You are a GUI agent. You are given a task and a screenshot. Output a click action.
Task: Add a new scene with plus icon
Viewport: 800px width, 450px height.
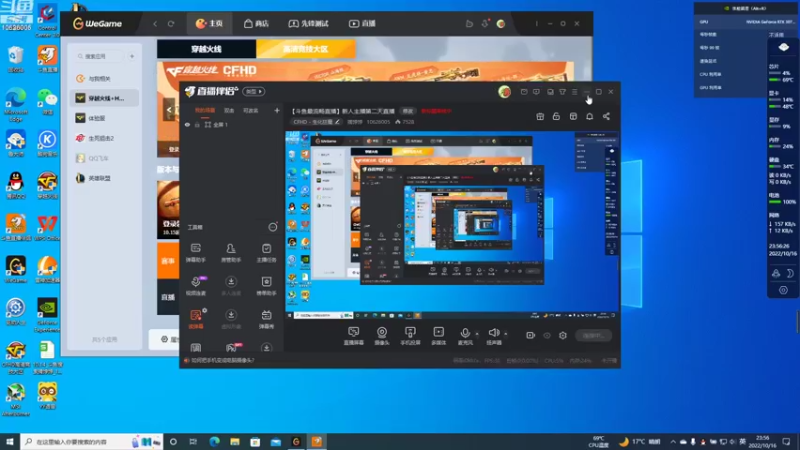coord(277,110)
